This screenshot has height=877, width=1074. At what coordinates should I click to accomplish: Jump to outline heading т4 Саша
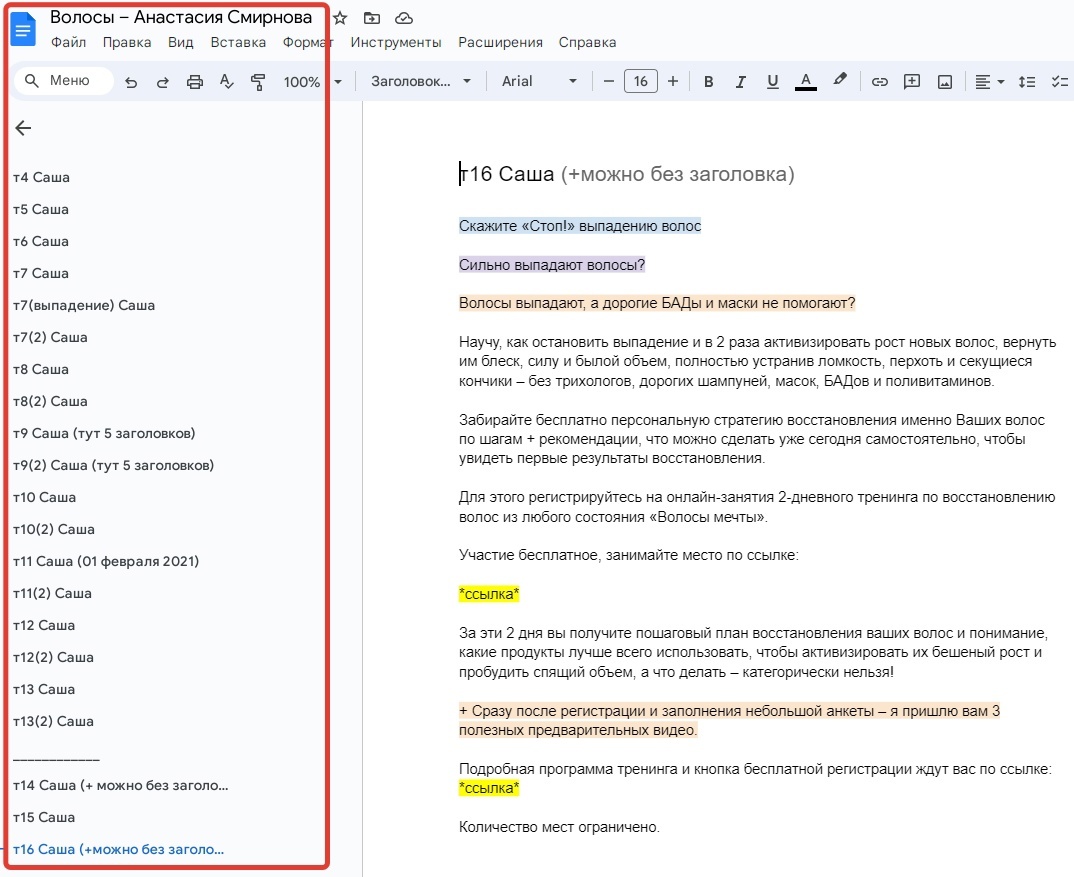click(41, 177)
